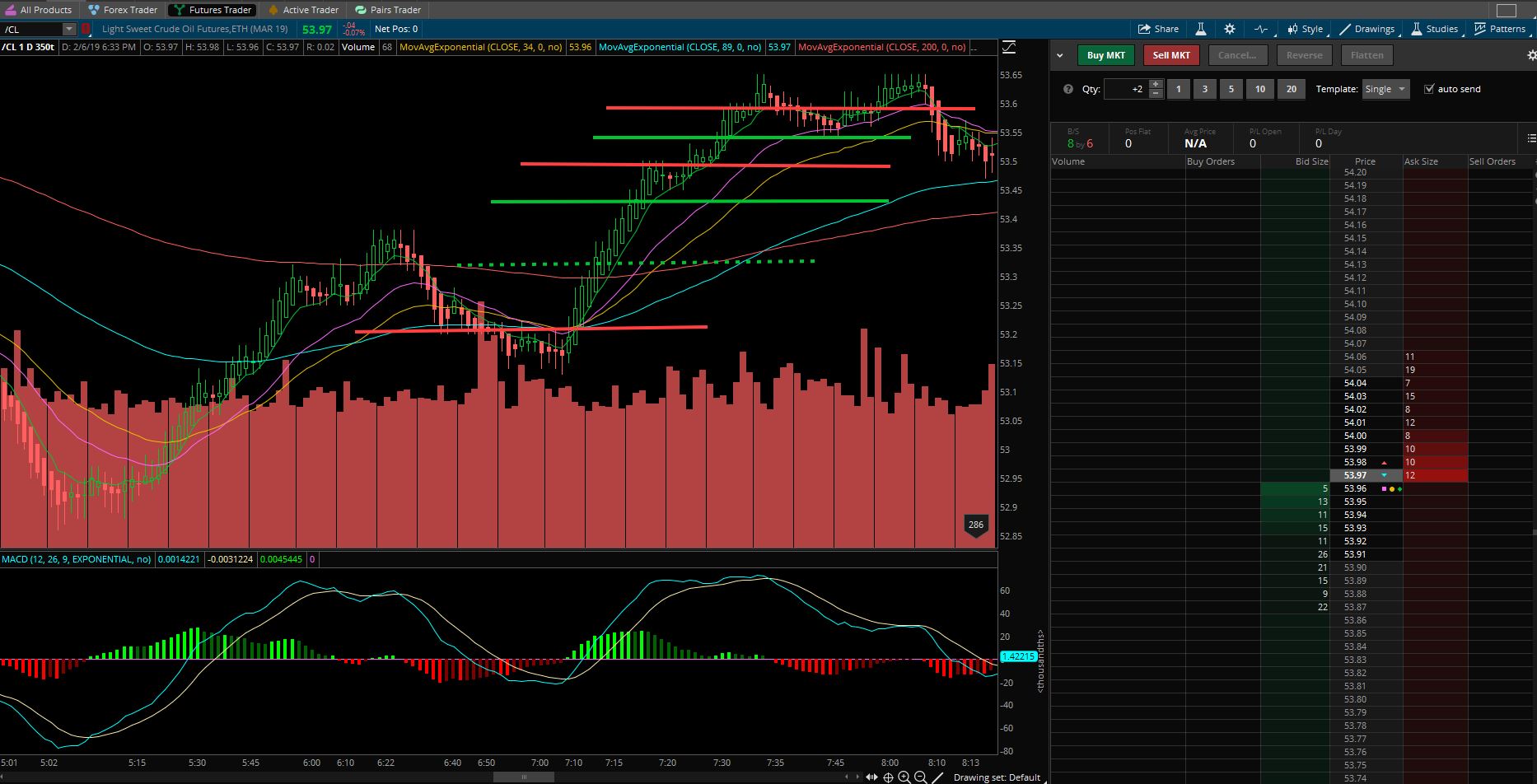Open the Patterns menu
Screen dimensions: 1537x784
click(x=1500, y=29)
